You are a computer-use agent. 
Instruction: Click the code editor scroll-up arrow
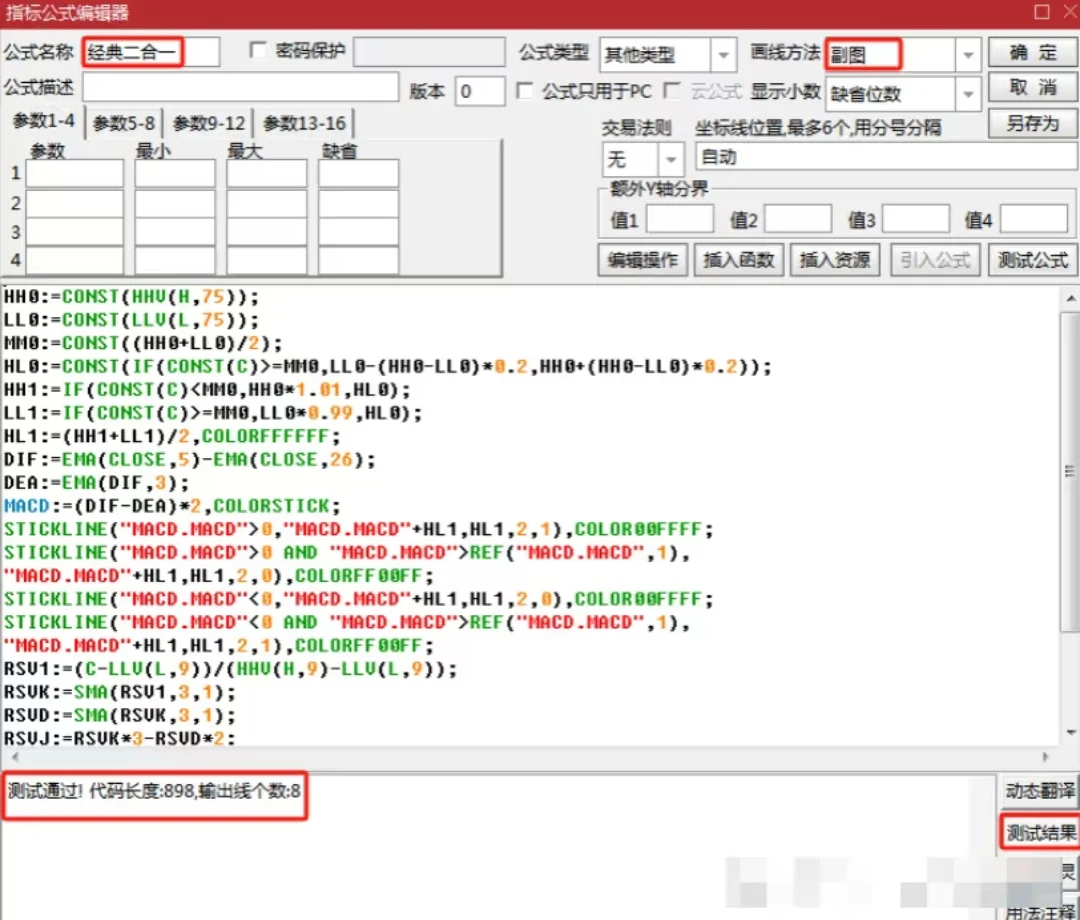pyautogui.click(x=1070, y=297)
